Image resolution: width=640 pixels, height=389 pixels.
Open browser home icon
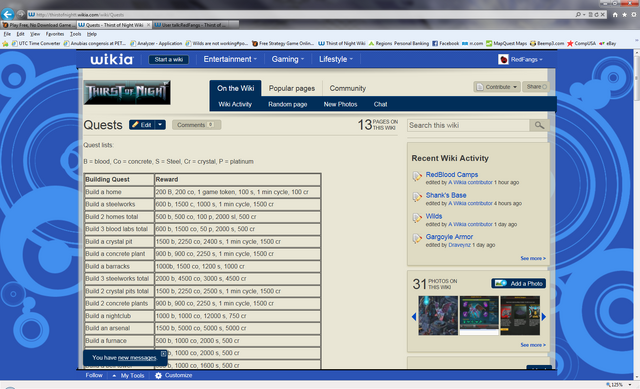[615, 15]
